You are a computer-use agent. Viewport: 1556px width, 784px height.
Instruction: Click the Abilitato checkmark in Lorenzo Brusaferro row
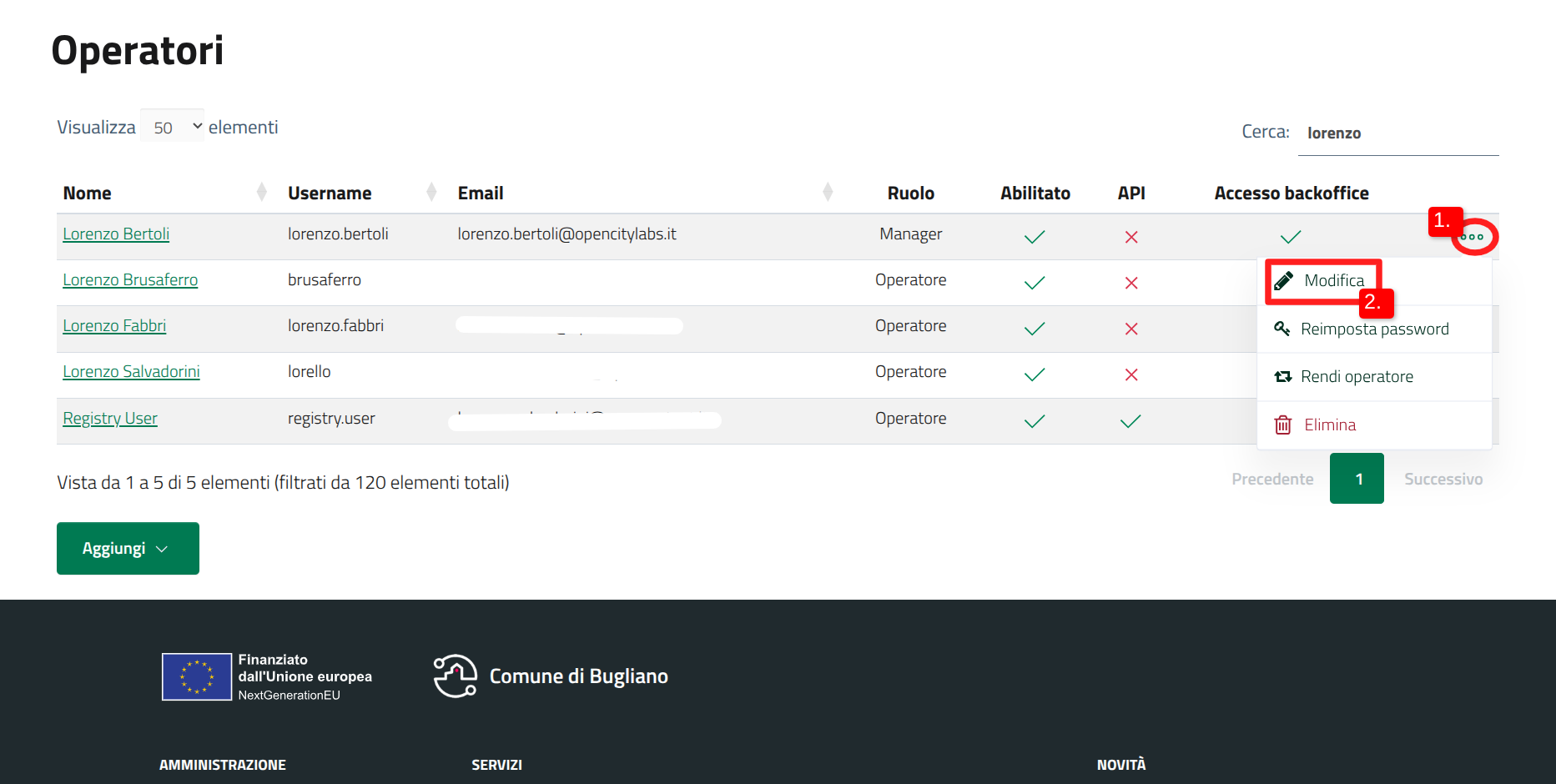[1035, 283]
